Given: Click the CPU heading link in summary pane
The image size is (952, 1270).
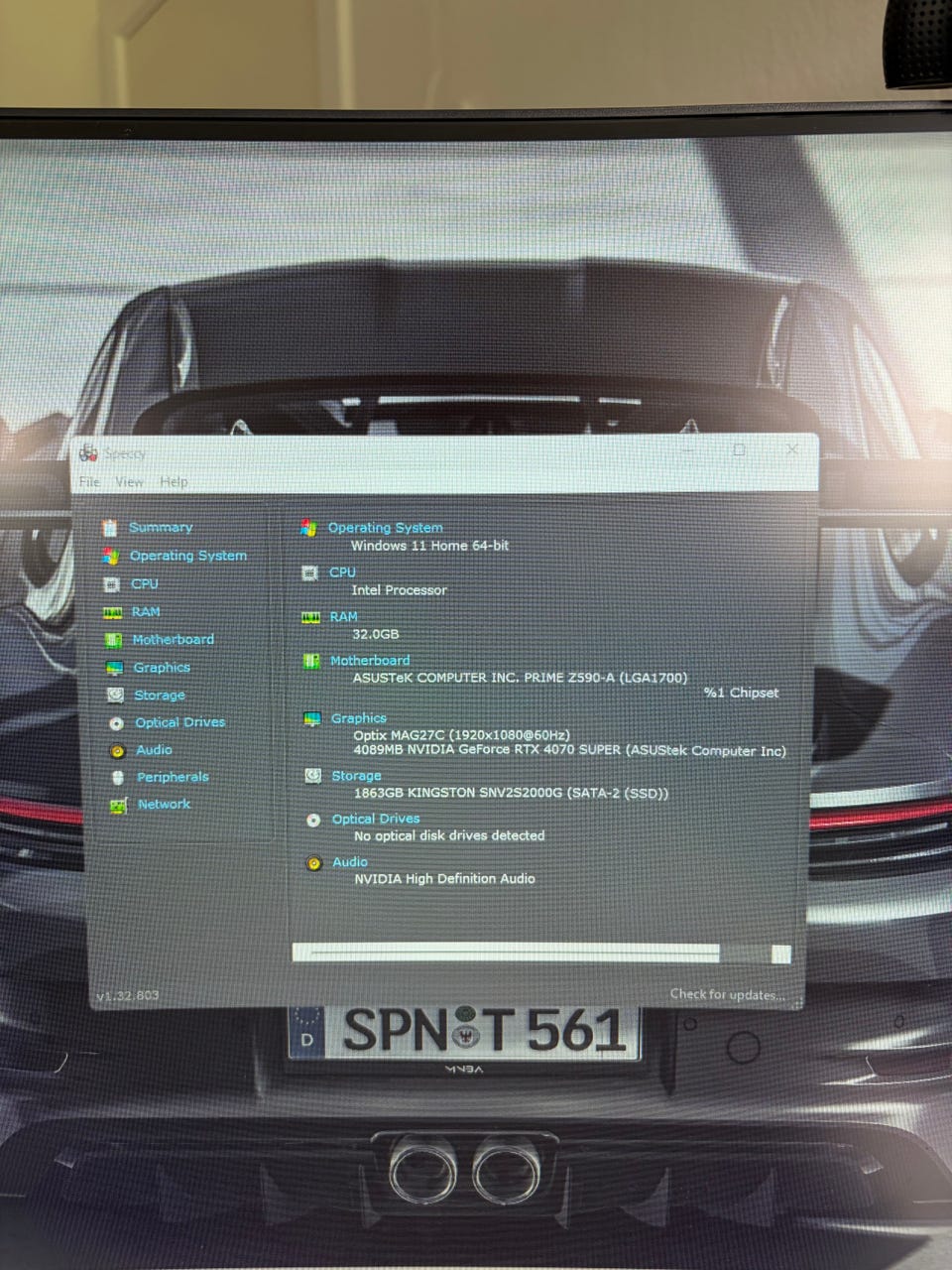Looking at the screenshot, I should [342, 571].
